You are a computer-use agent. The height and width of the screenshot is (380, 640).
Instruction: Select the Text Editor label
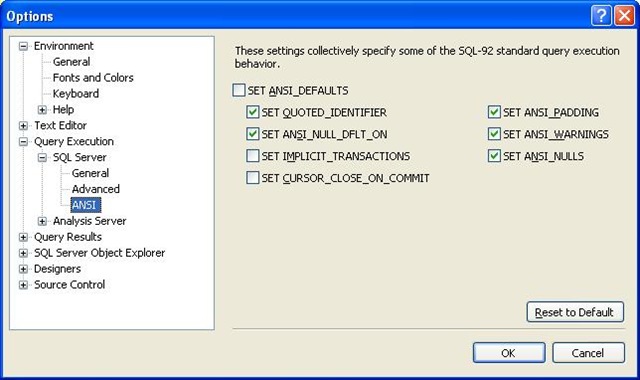pyautogui.click(x=60, y=125)
